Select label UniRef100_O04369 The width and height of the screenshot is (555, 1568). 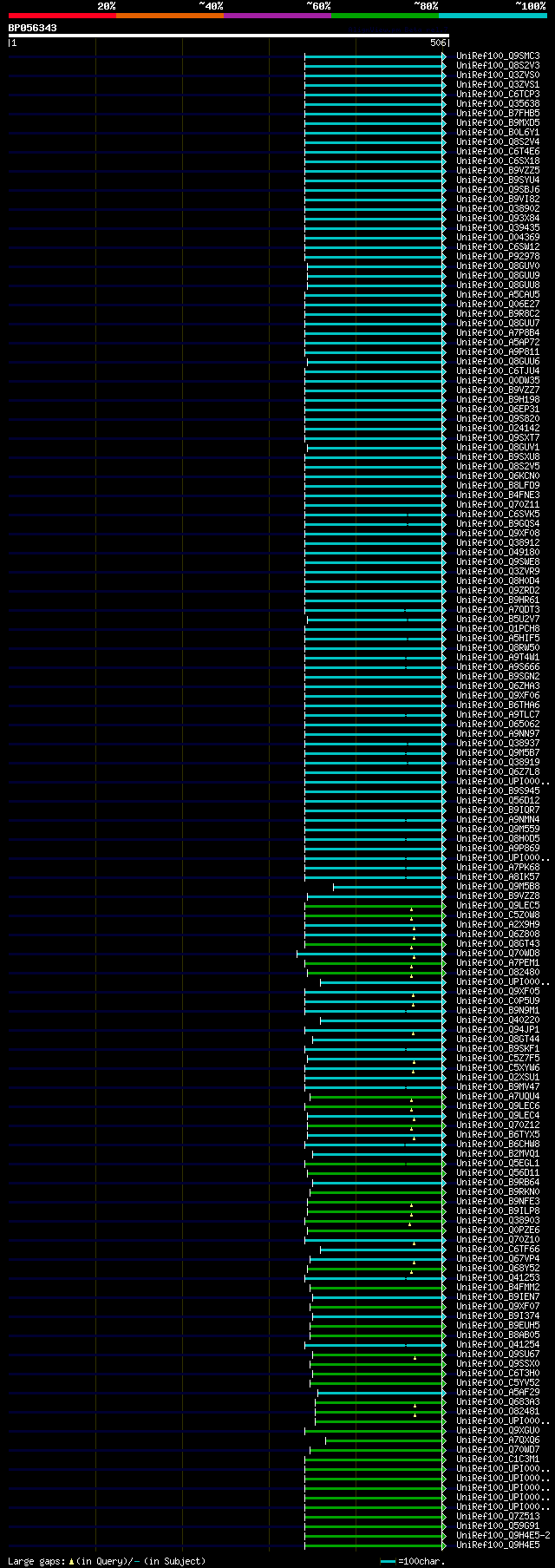point(498,237)
